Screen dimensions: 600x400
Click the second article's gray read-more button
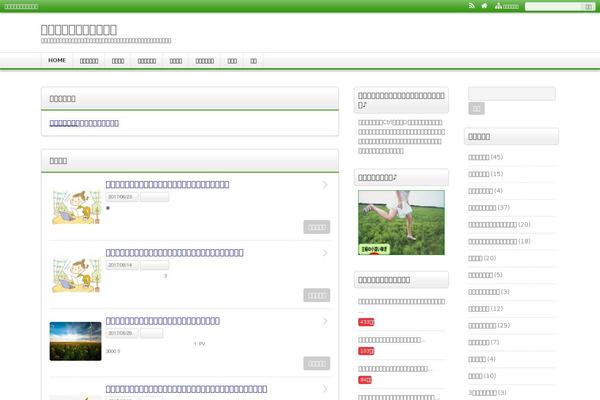click(317, 295)
